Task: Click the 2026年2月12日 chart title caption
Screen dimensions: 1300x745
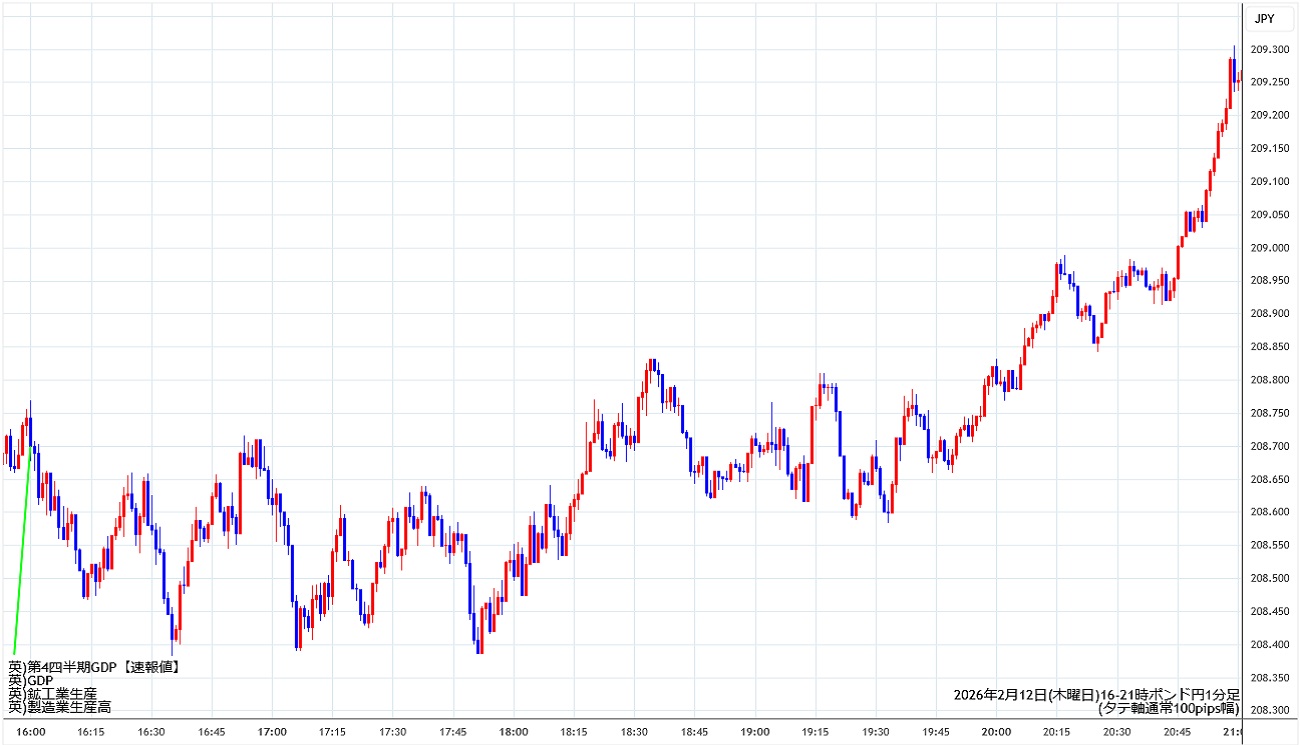Action: [1096, 694]
